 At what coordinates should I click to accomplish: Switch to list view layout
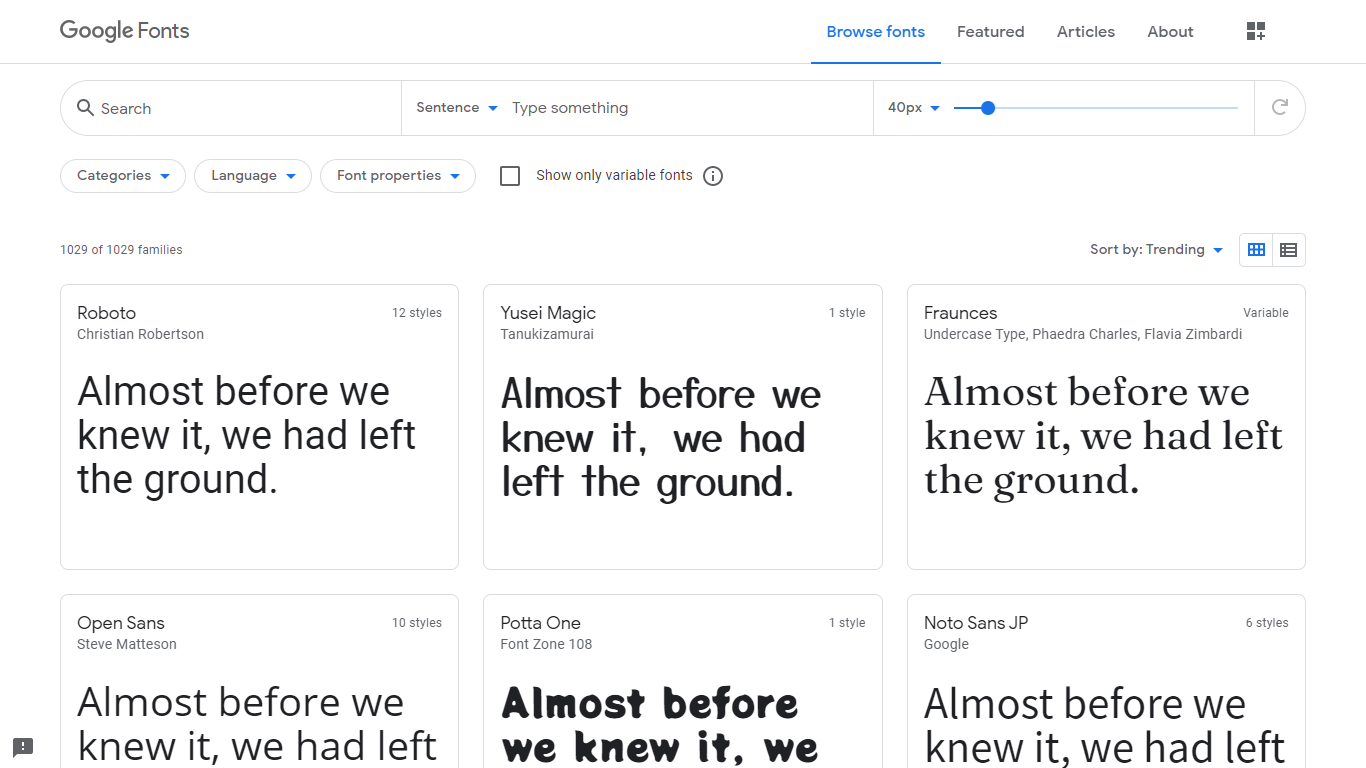click(1288, 250)
